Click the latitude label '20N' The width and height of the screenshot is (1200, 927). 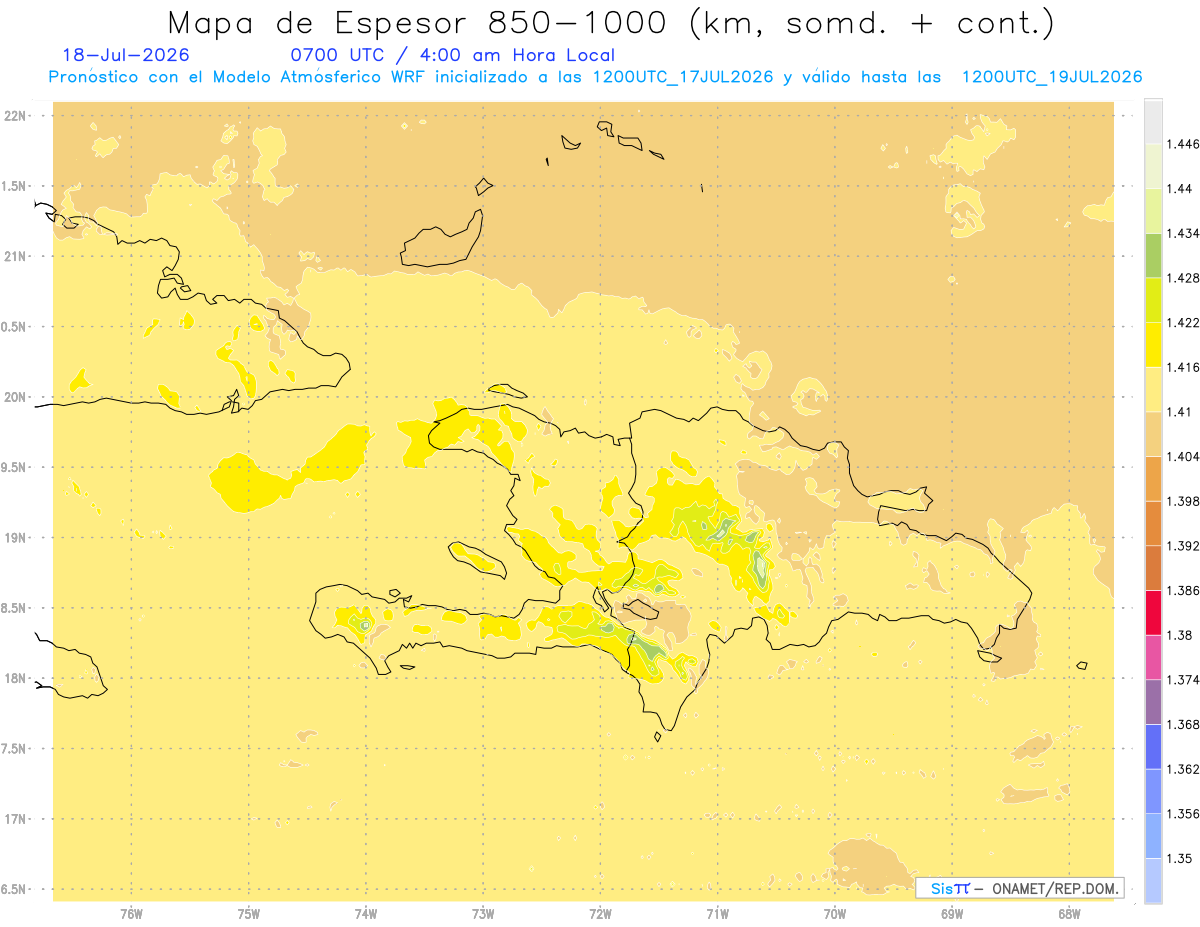15,397
